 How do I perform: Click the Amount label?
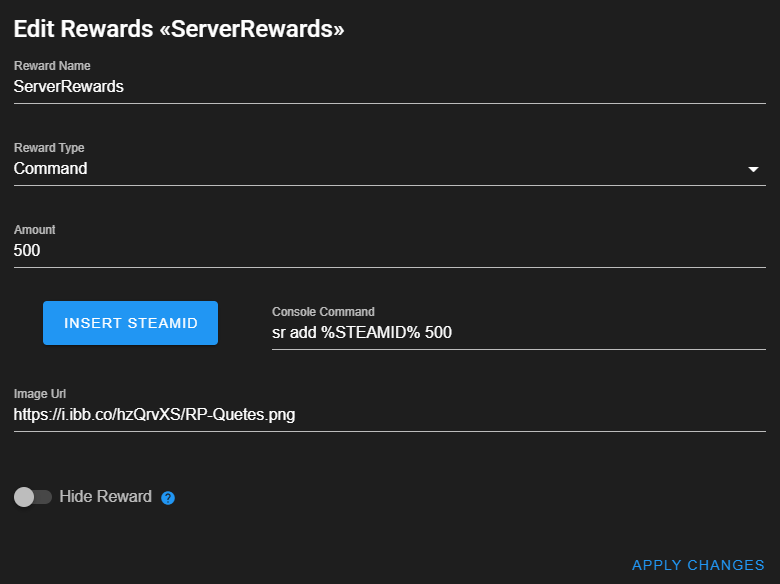pos(34,230)
